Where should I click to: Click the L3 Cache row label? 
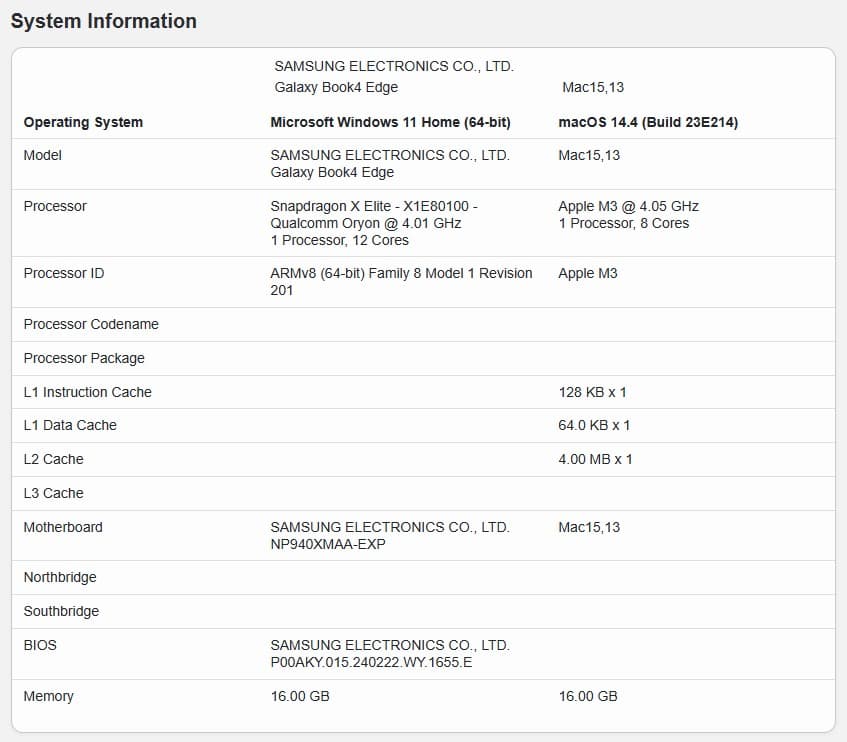[54, 493]
